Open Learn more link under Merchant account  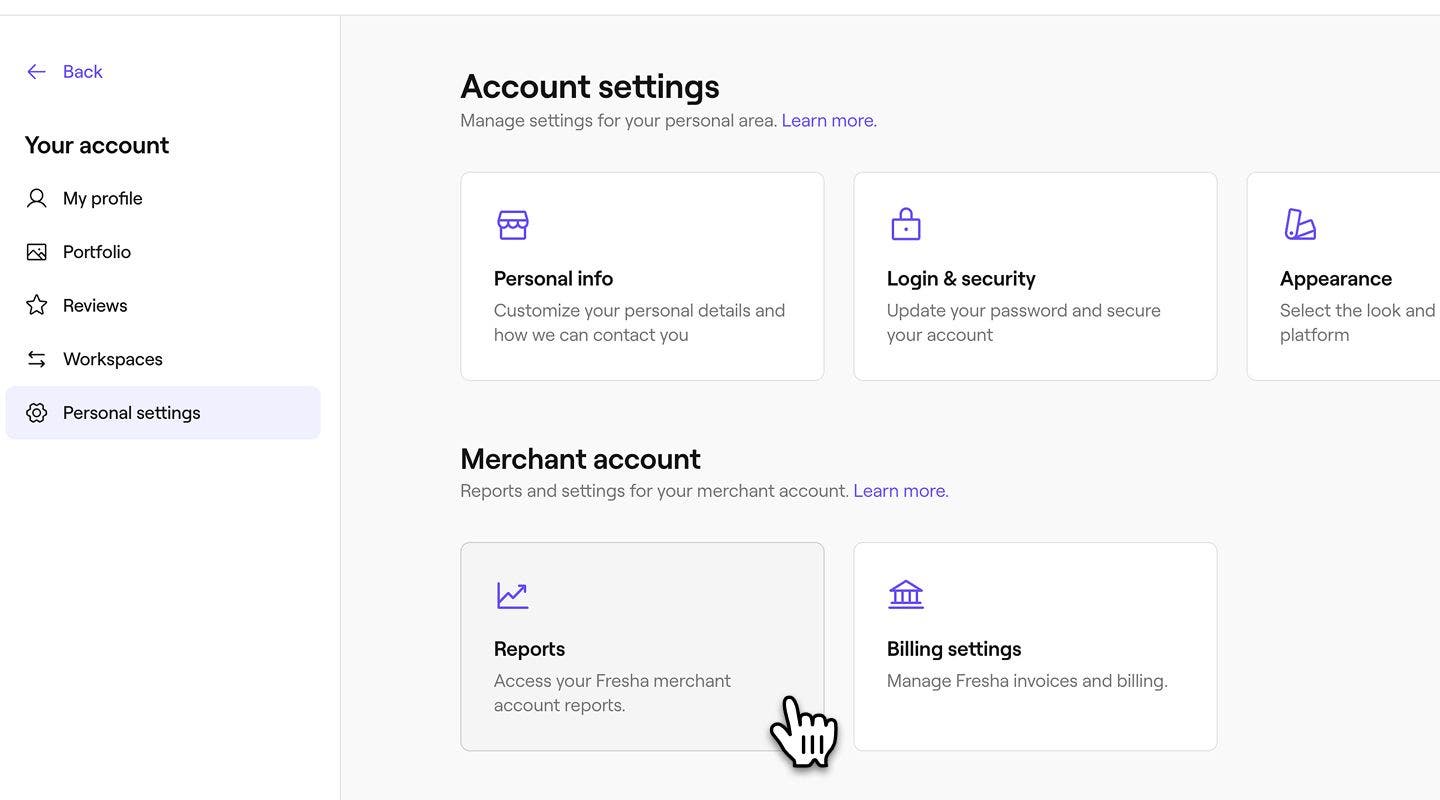coord(900,491)
